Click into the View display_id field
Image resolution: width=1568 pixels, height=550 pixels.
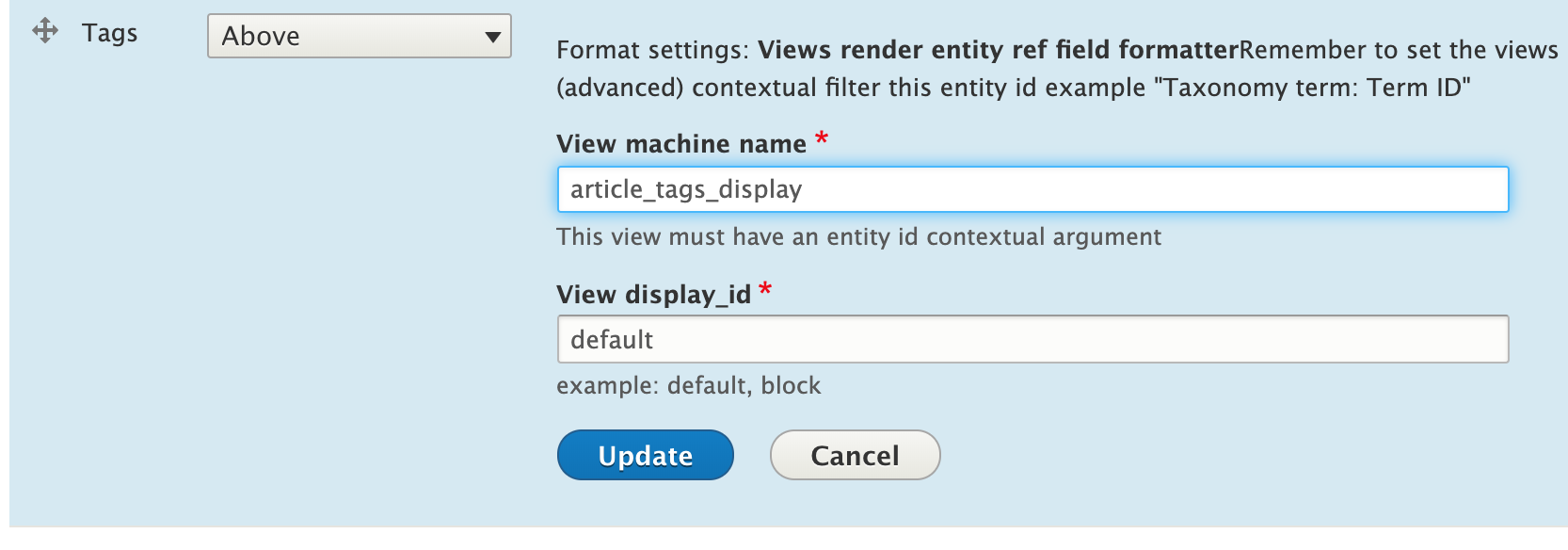point(1032,339)
